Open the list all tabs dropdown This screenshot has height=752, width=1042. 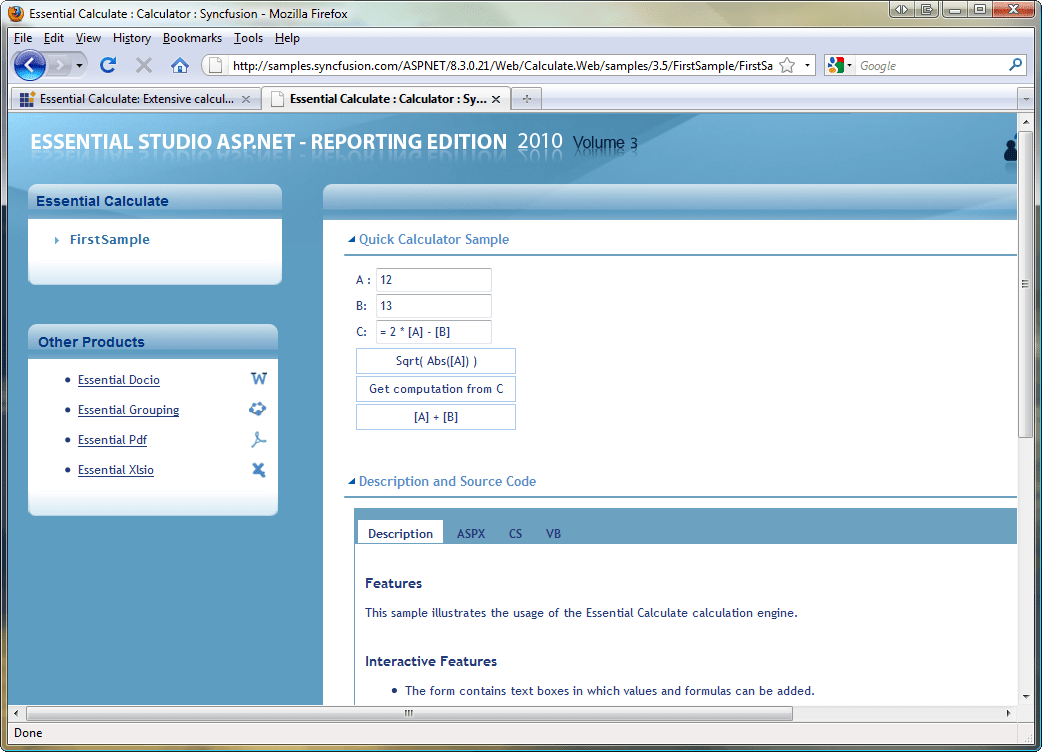1025,99
